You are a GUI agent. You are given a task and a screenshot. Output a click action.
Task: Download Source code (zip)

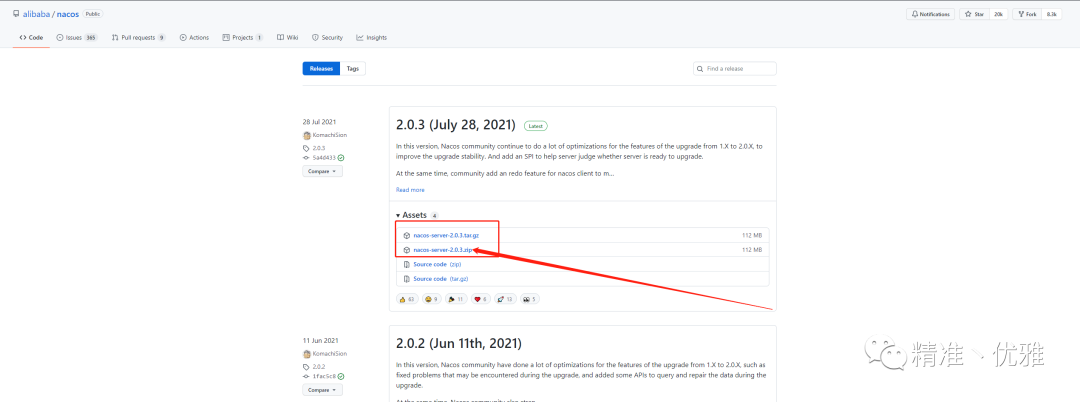[437, 264]
